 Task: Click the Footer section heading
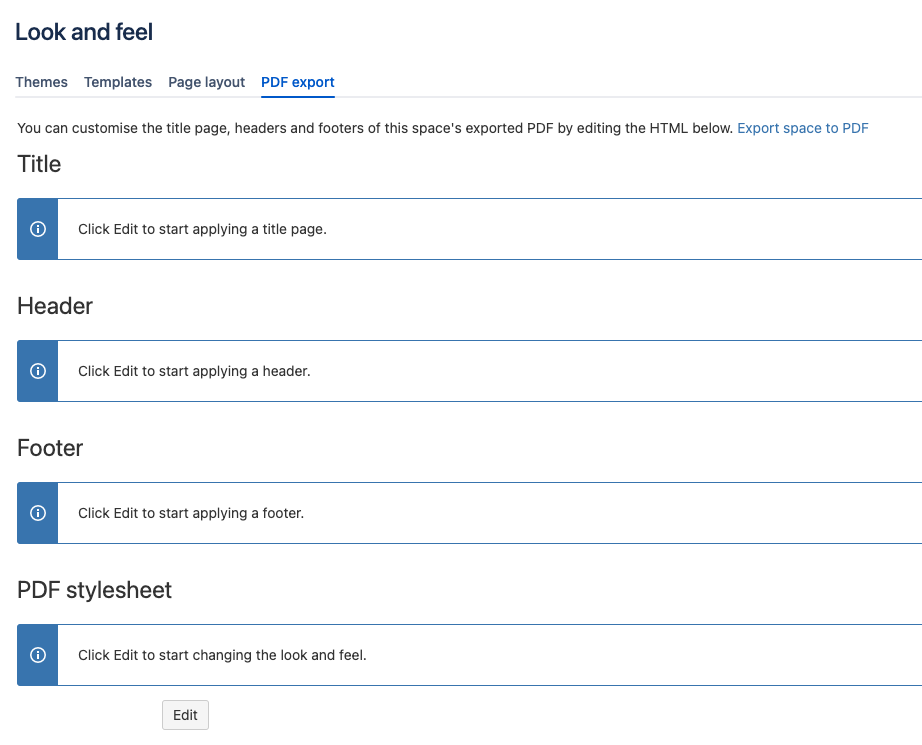(49, 448)
